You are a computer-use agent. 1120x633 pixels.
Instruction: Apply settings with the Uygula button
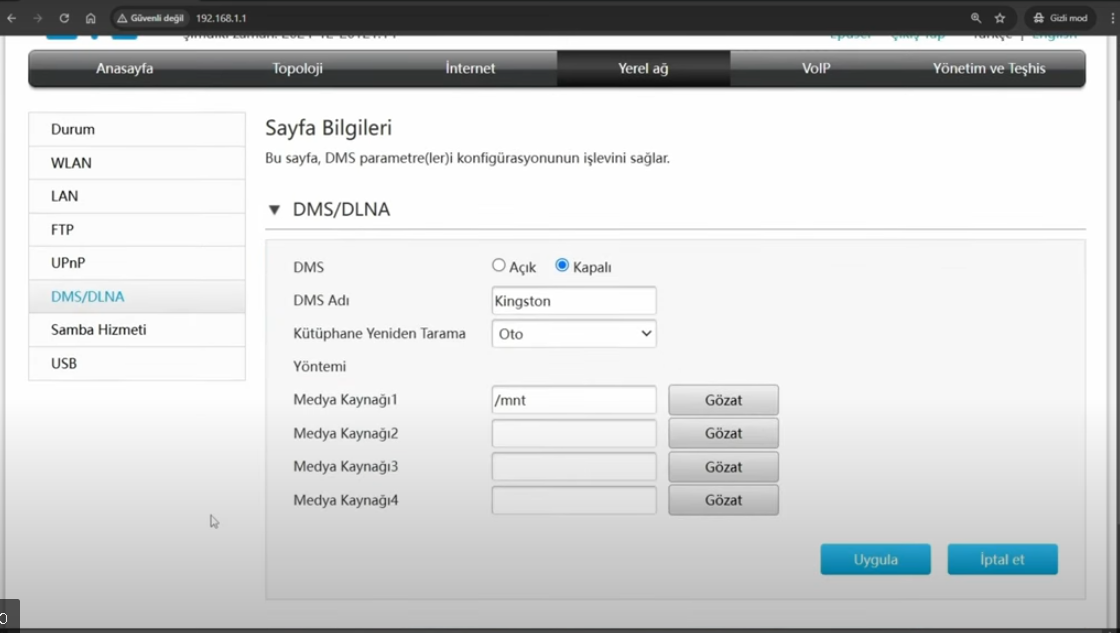(875, 559)
